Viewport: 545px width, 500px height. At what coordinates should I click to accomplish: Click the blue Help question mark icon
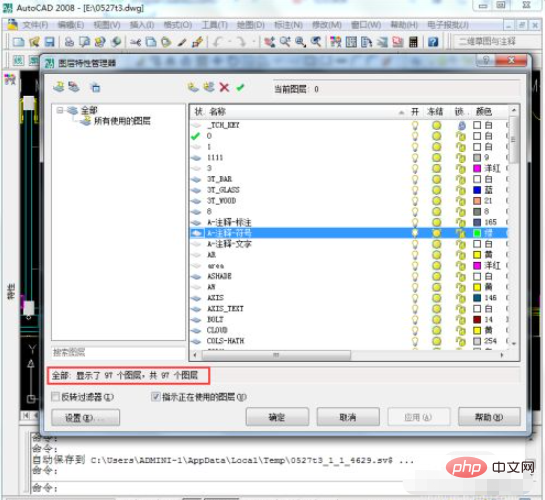433,42
